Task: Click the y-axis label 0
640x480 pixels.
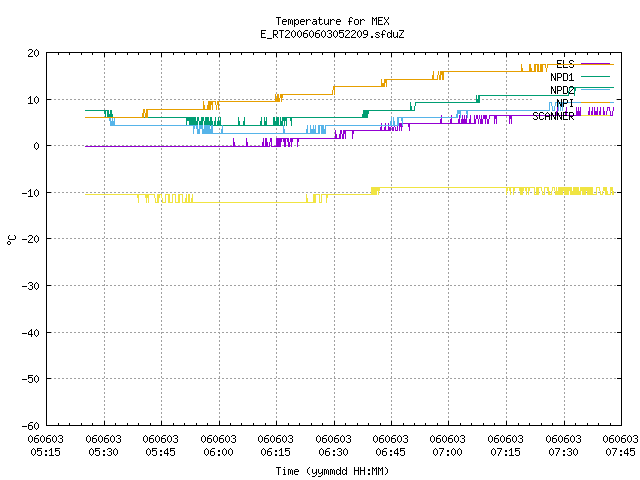Action: pos(37,146)
